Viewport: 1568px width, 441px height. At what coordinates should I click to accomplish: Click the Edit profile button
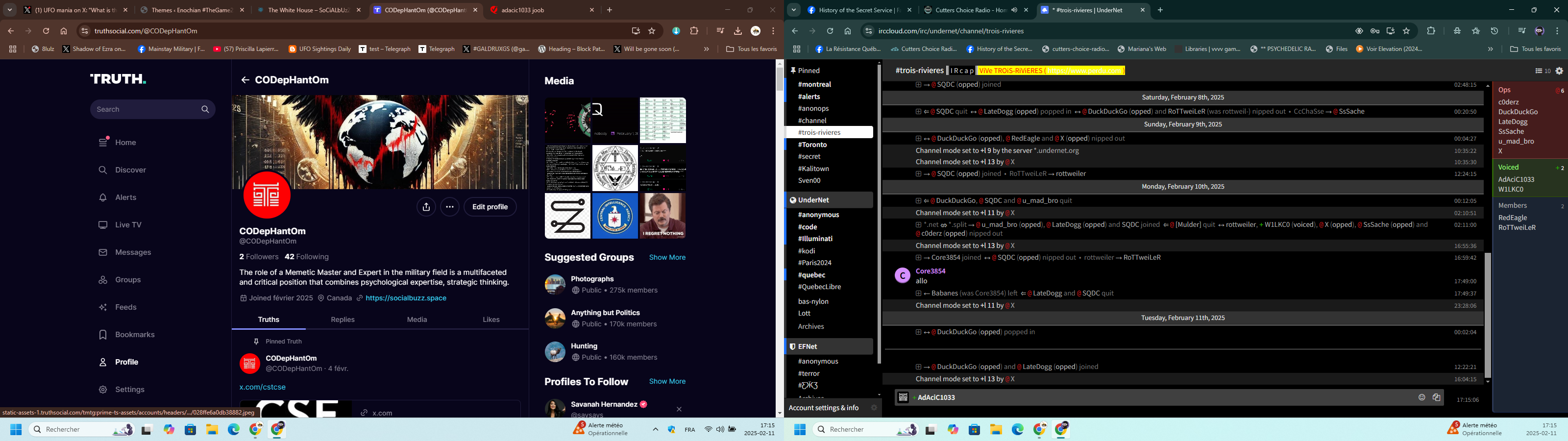(x=490, y=207)
